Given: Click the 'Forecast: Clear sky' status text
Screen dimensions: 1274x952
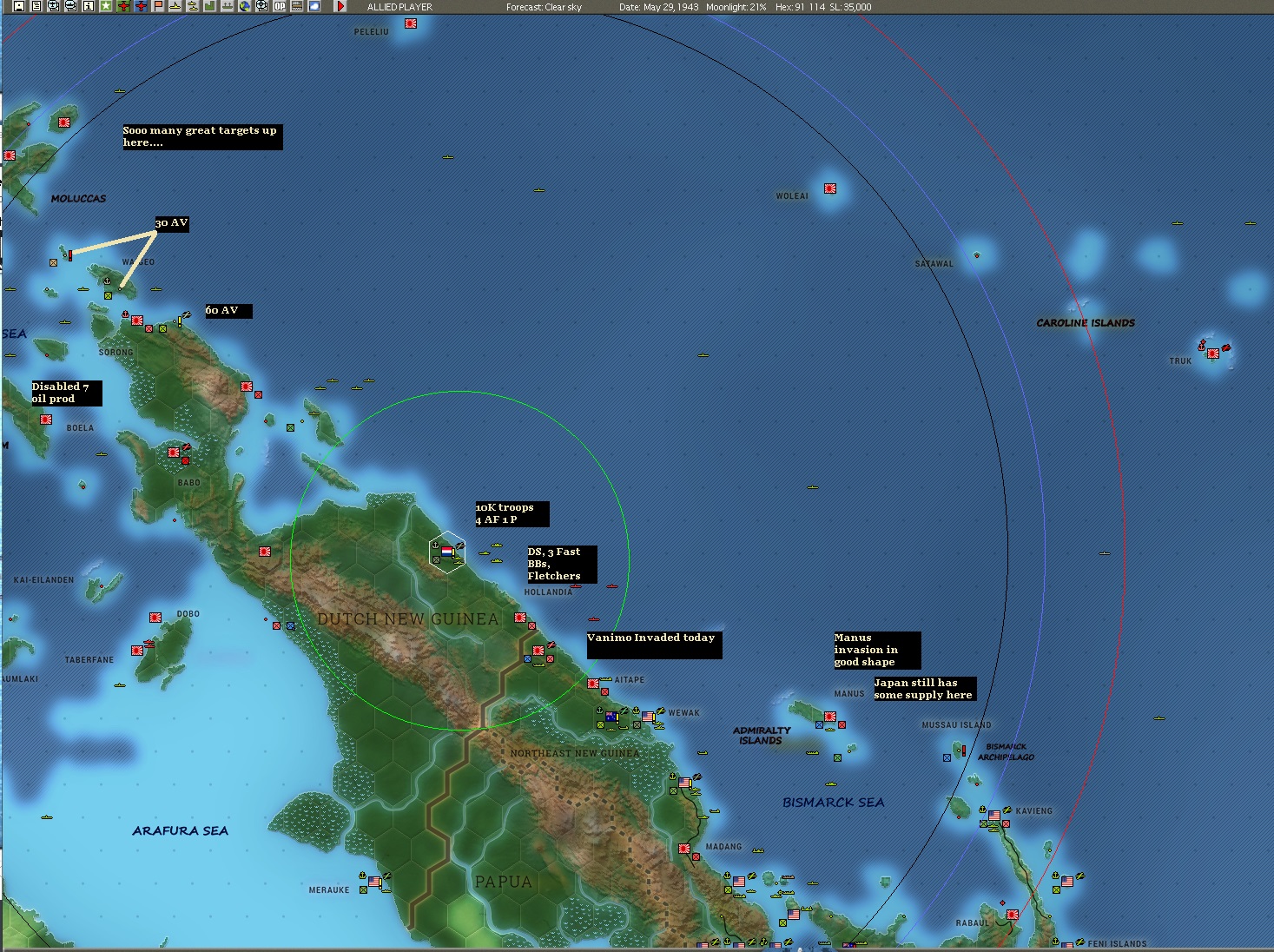Looking at the screenshot, I should coord(544,7).
